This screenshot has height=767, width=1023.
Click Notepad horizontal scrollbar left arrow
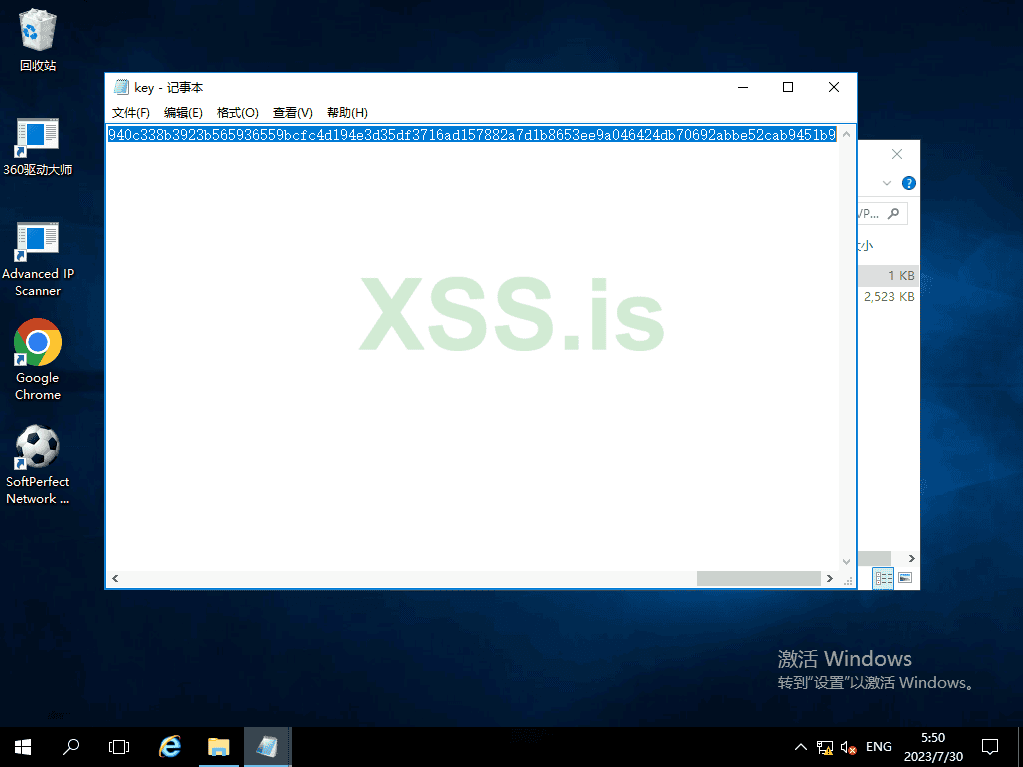click(x=115, y=579)
